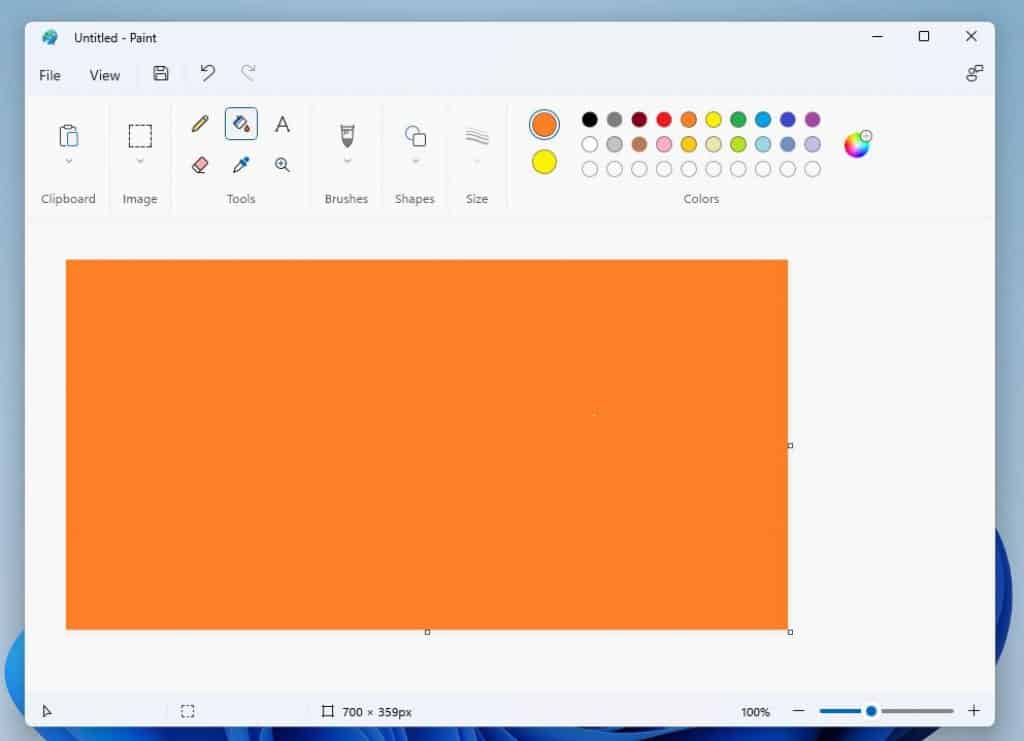Pick the lime green palette color
Screen dimensions: 1024x741
pyautogui.click(x=739, y=144)
